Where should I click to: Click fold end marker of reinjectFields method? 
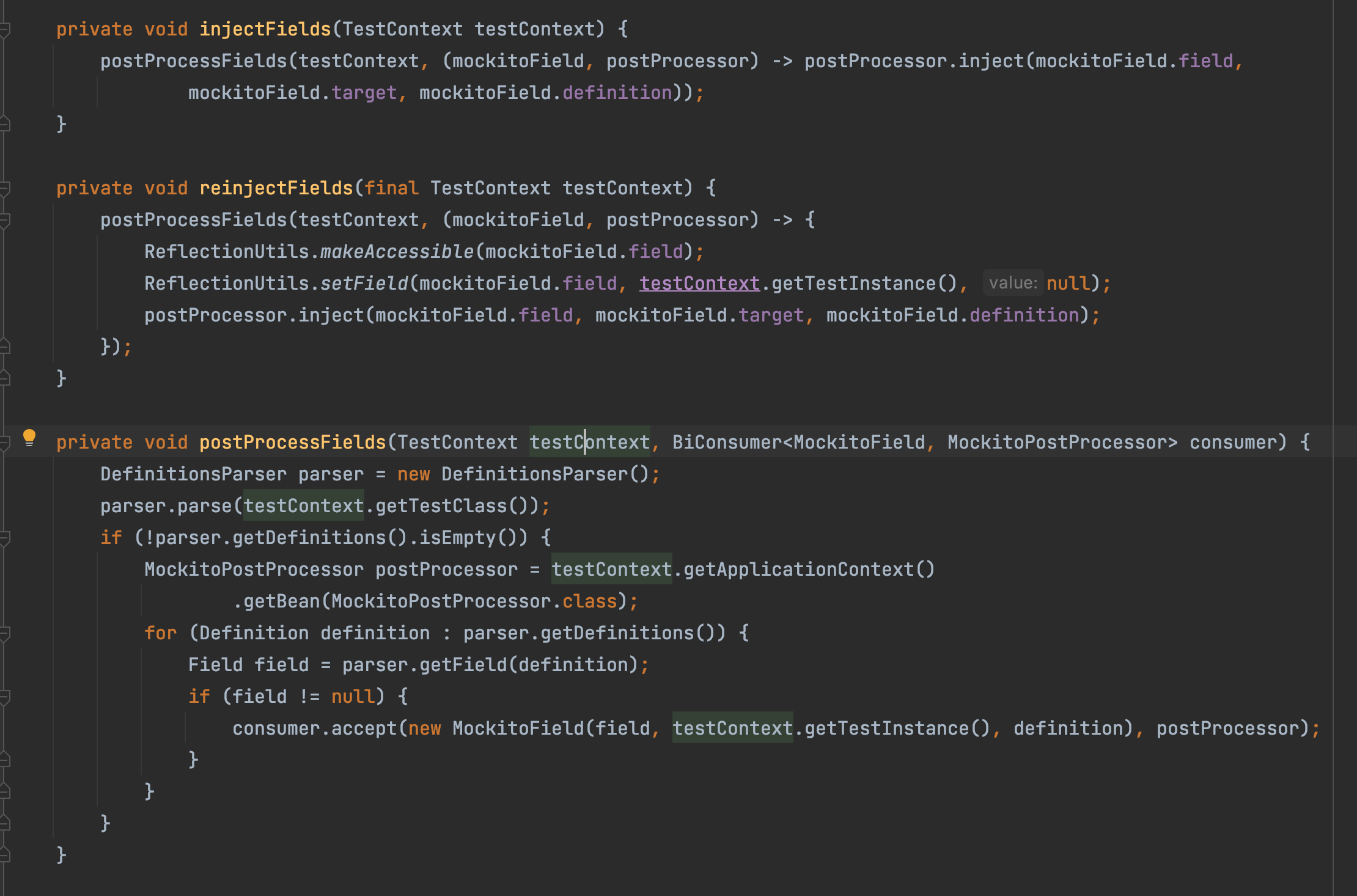[x=5, y=378]
